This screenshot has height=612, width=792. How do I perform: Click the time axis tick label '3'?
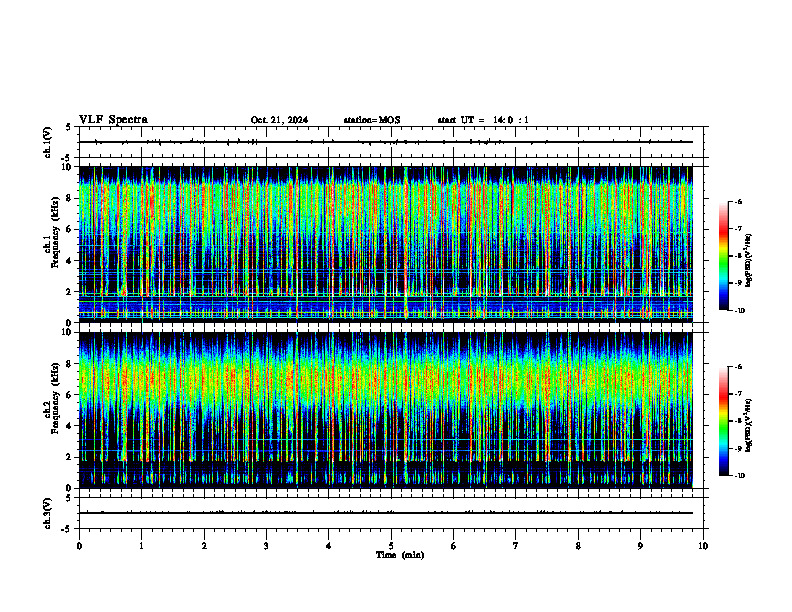266,546
